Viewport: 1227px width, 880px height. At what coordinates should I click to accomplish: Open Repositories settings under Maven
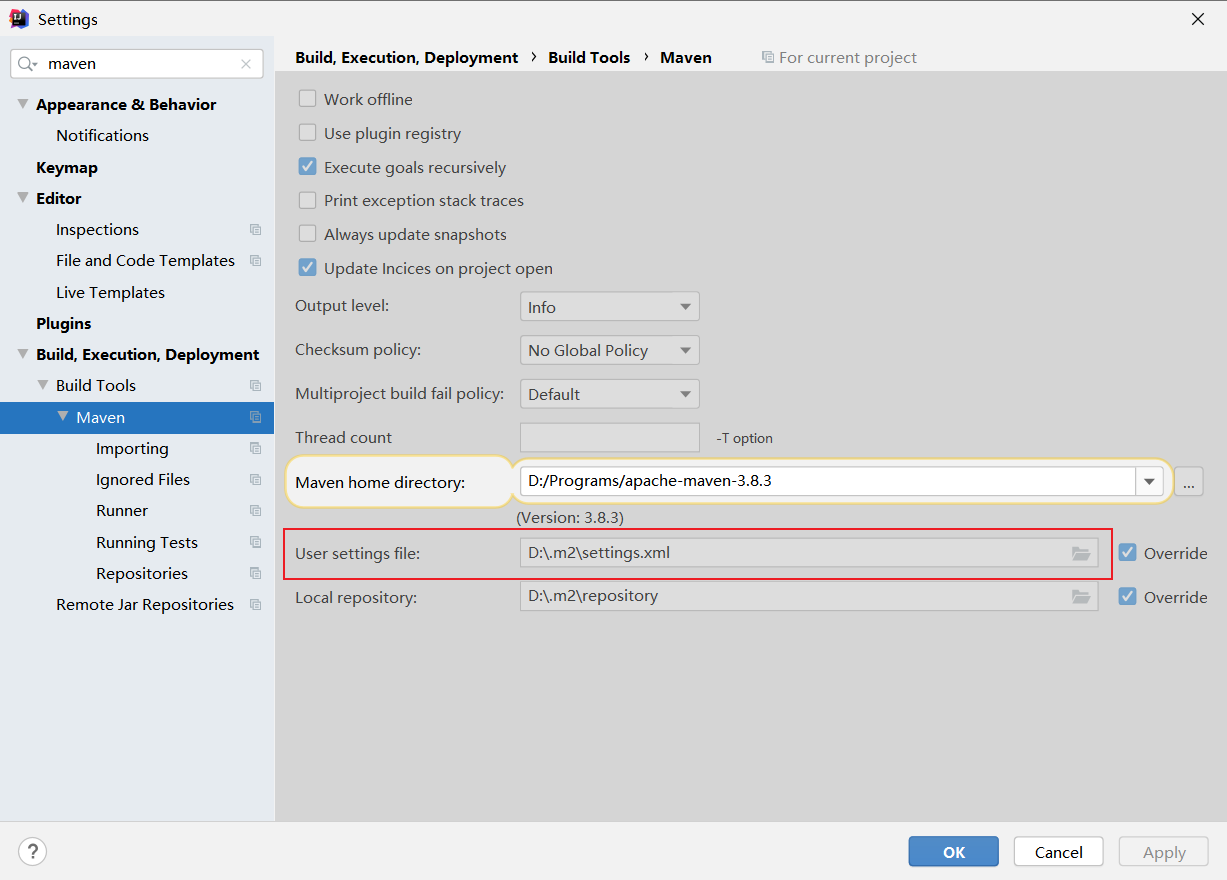pyautogui.click(x=142, y=574)
